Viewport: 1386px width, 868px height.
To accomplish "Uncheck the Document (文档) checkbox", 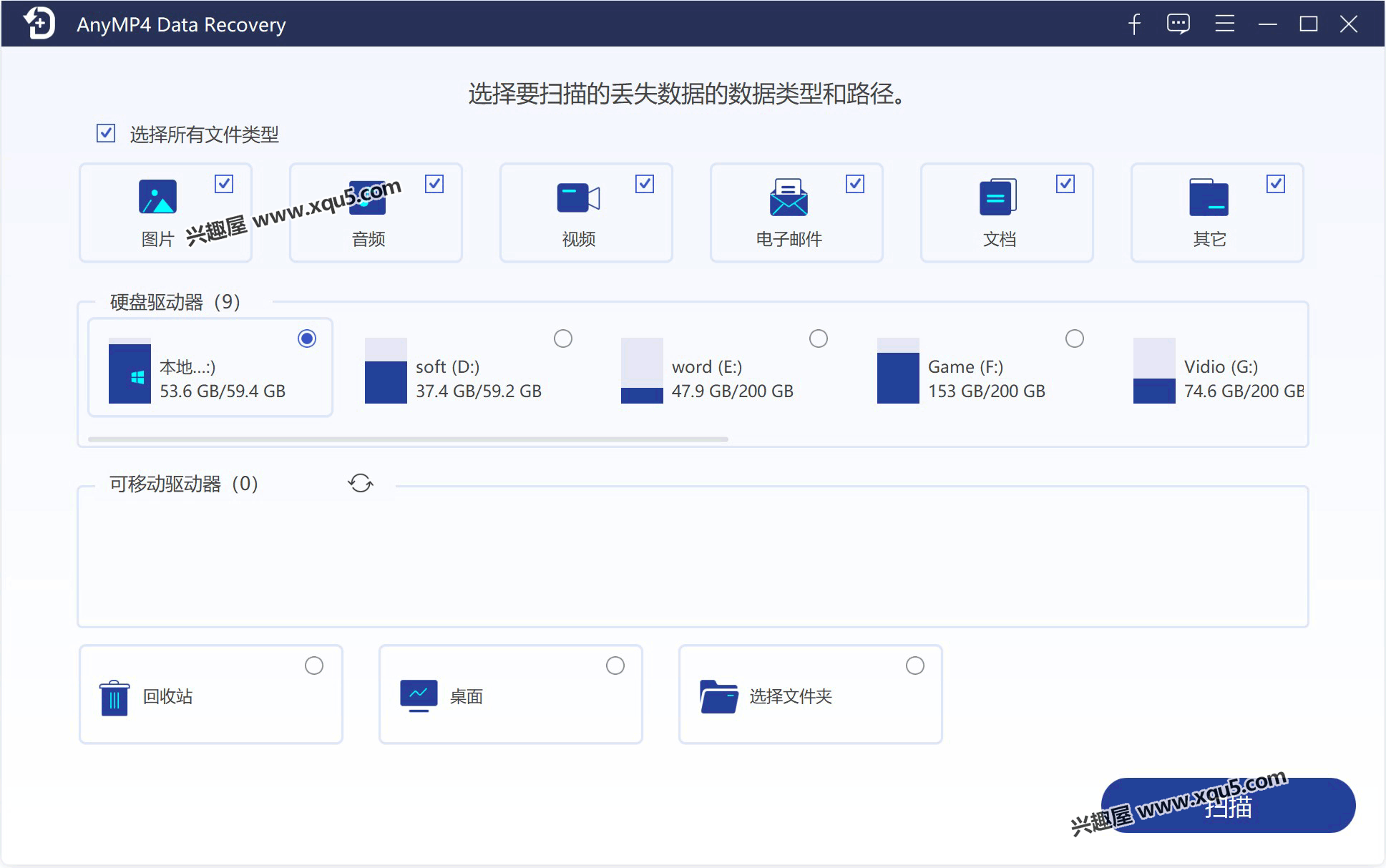I will point(1065,184).
